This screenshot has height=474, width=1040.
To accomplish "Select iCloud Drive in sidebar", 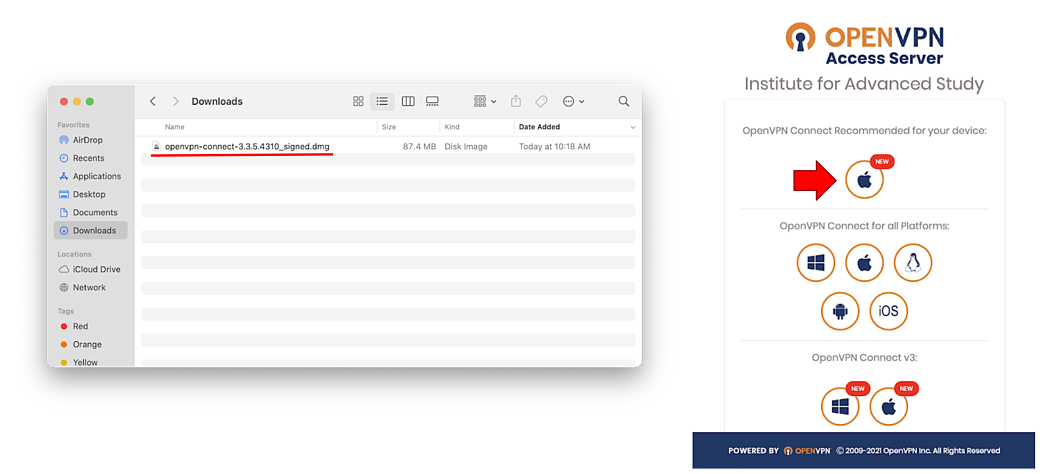I will point(96,269).
